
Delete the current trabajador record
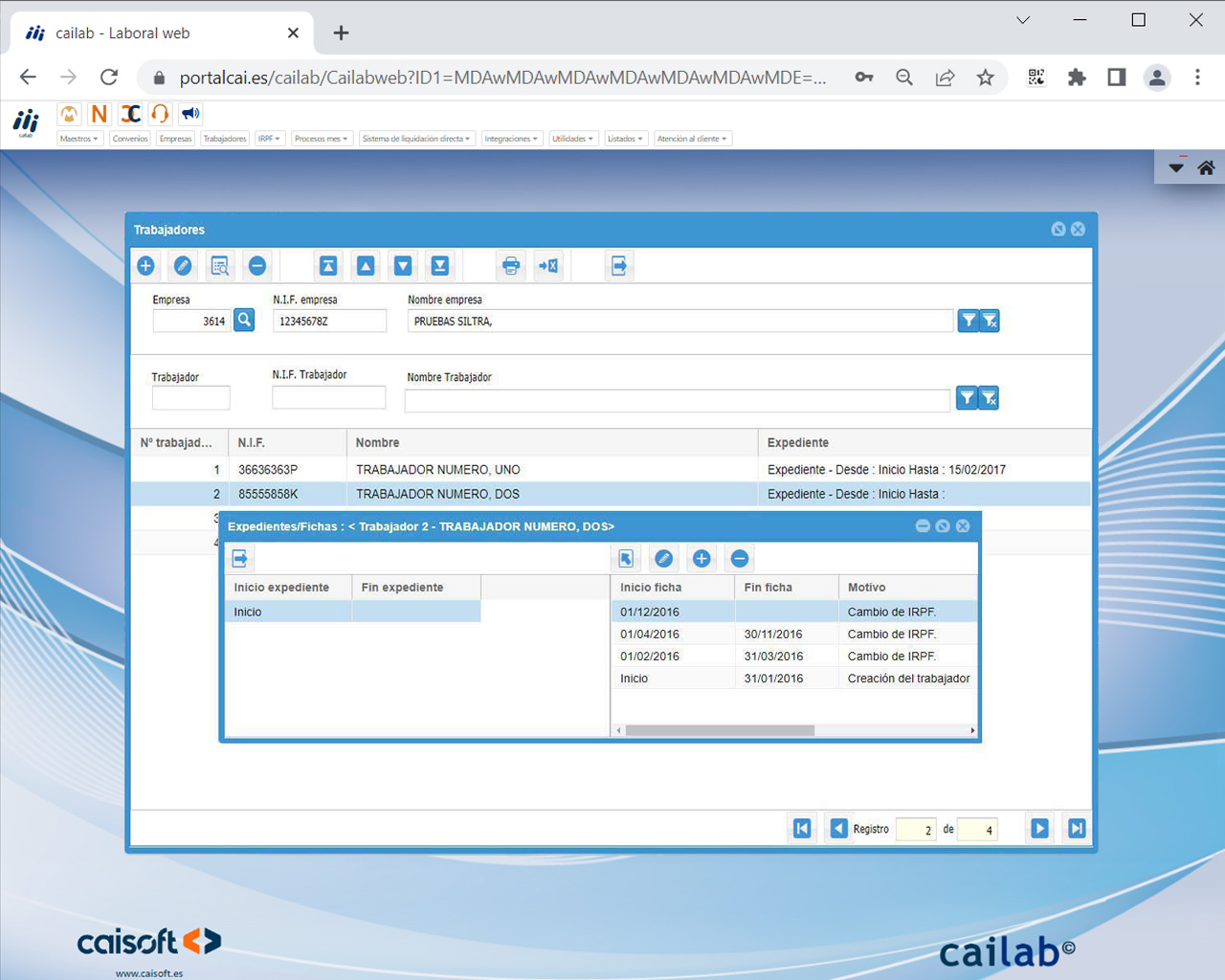[256, 265]
